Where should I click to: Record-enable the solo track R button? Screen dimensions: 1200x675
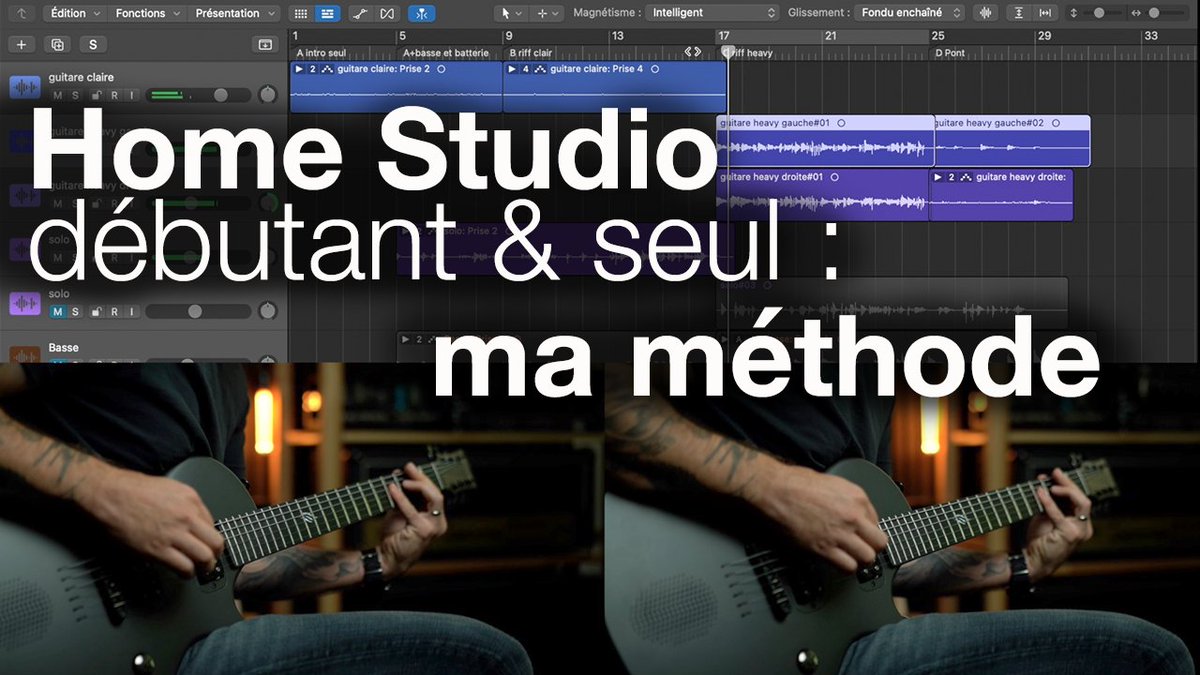(114, 312)
